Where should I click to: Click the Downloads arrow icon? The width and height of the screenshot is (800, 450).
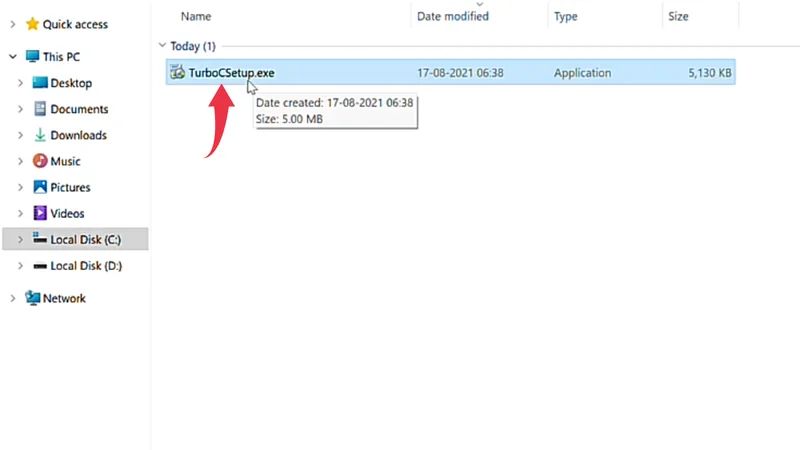[x=40, y=135]
